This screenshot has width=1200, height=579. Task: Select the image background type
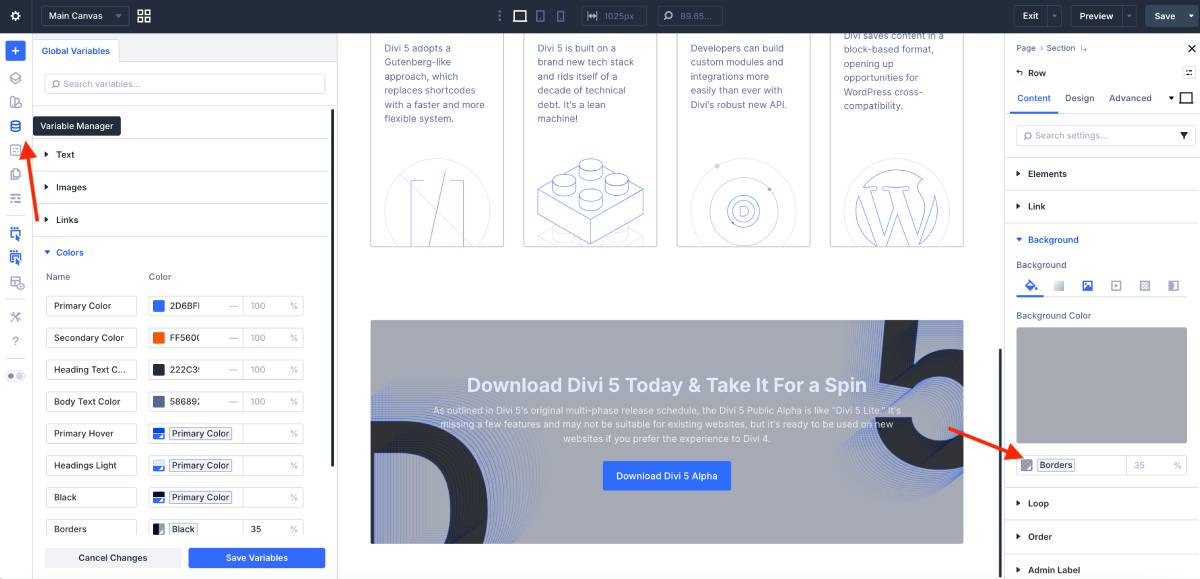point(1087,286)
